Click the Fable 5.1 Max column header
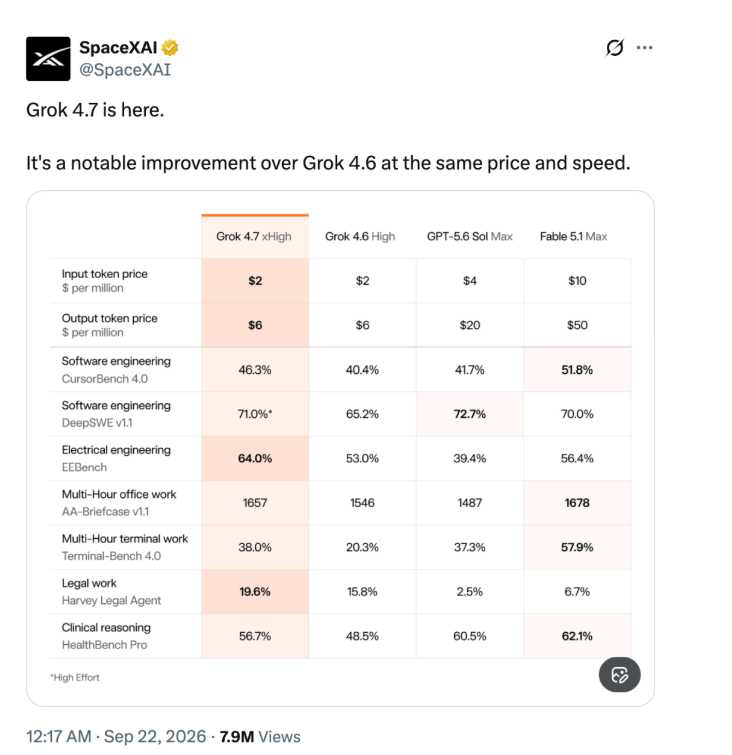 coord(573,236)
